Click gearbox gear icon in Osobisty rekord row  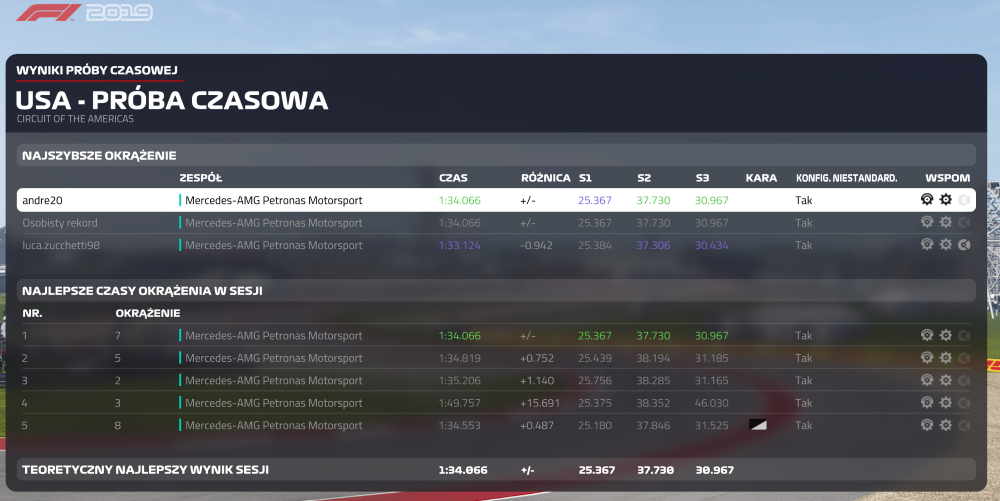(946, 222)
